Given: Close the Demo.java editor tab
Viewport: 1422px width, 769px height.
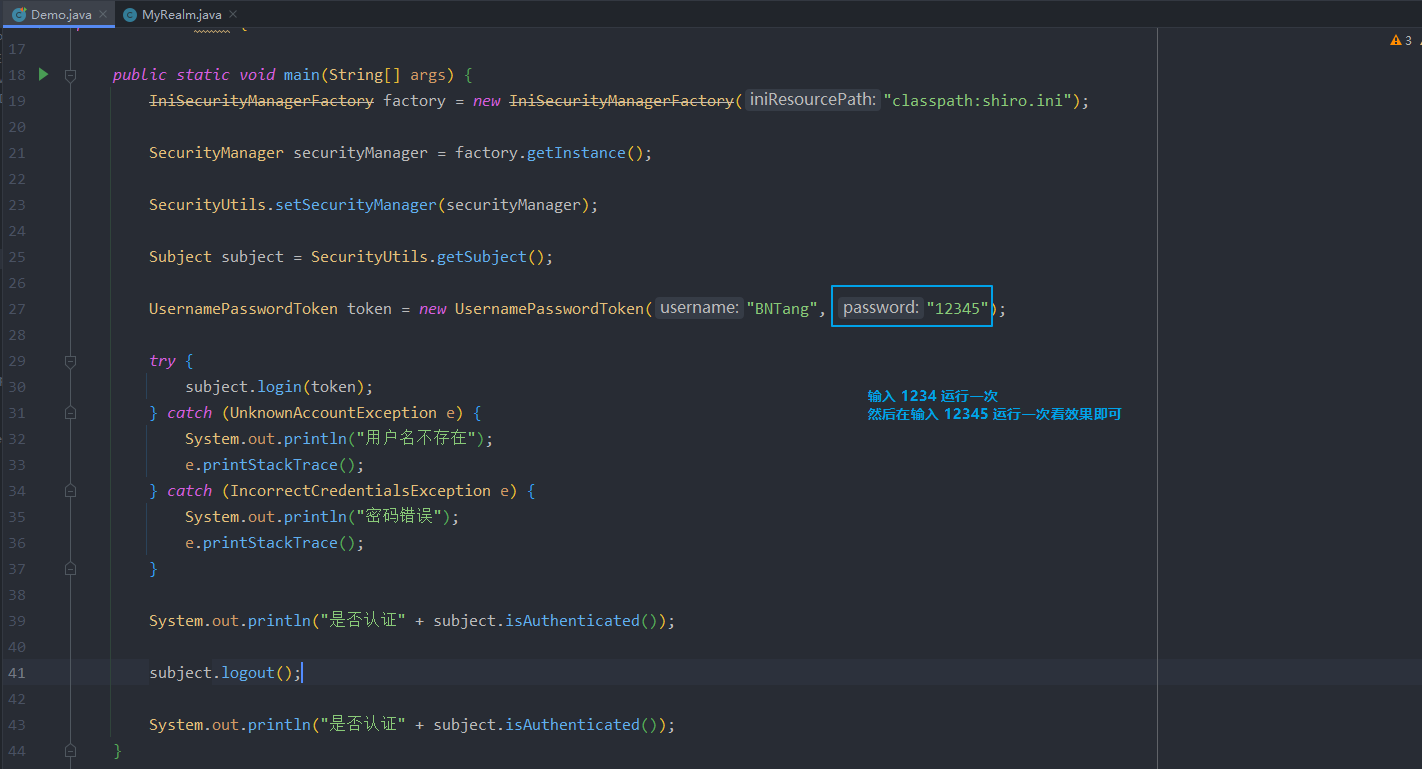Looking at the screenshot, I should click(103, 15).
